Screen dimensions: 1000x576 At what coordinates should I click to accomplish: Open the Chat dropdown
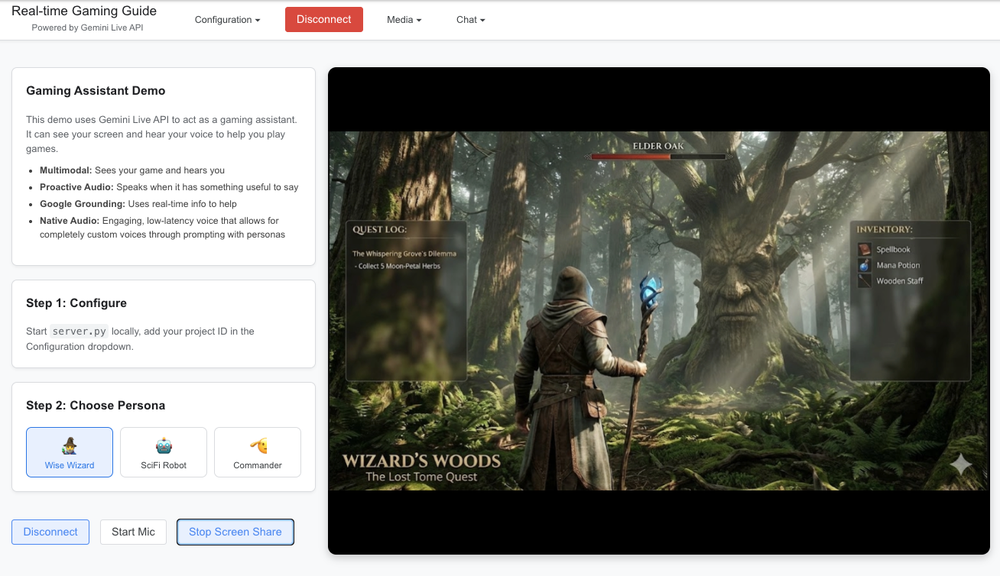[470, 20]
